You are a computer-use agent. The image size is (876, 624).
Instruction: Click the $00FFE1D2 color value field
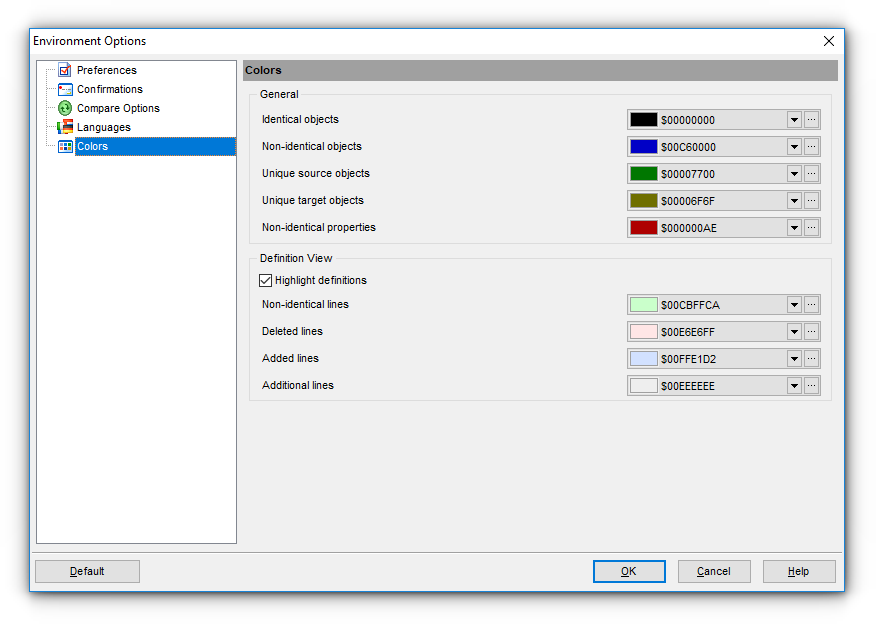722,359
